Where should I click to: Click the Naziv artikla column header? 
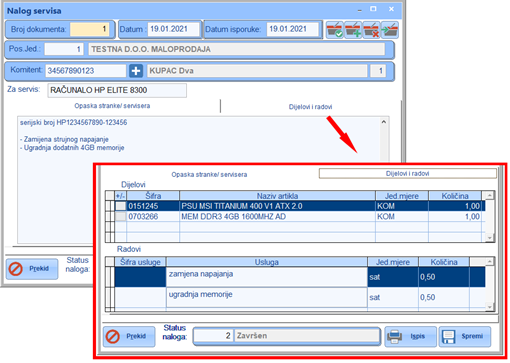(277, 196)
